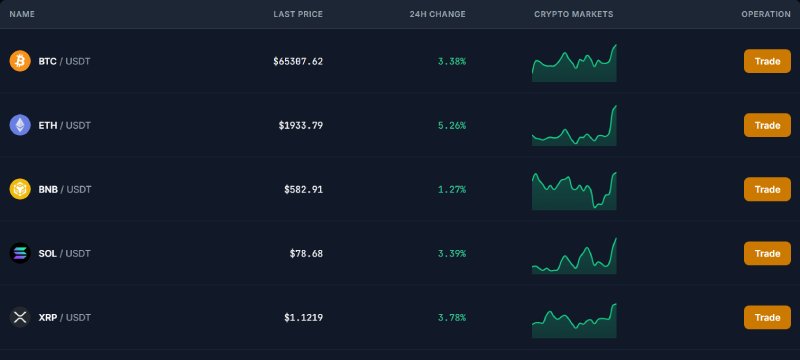Select the SOL / USDT pair name
Viewport: 800px width, 360px height.
click(64, 253)
